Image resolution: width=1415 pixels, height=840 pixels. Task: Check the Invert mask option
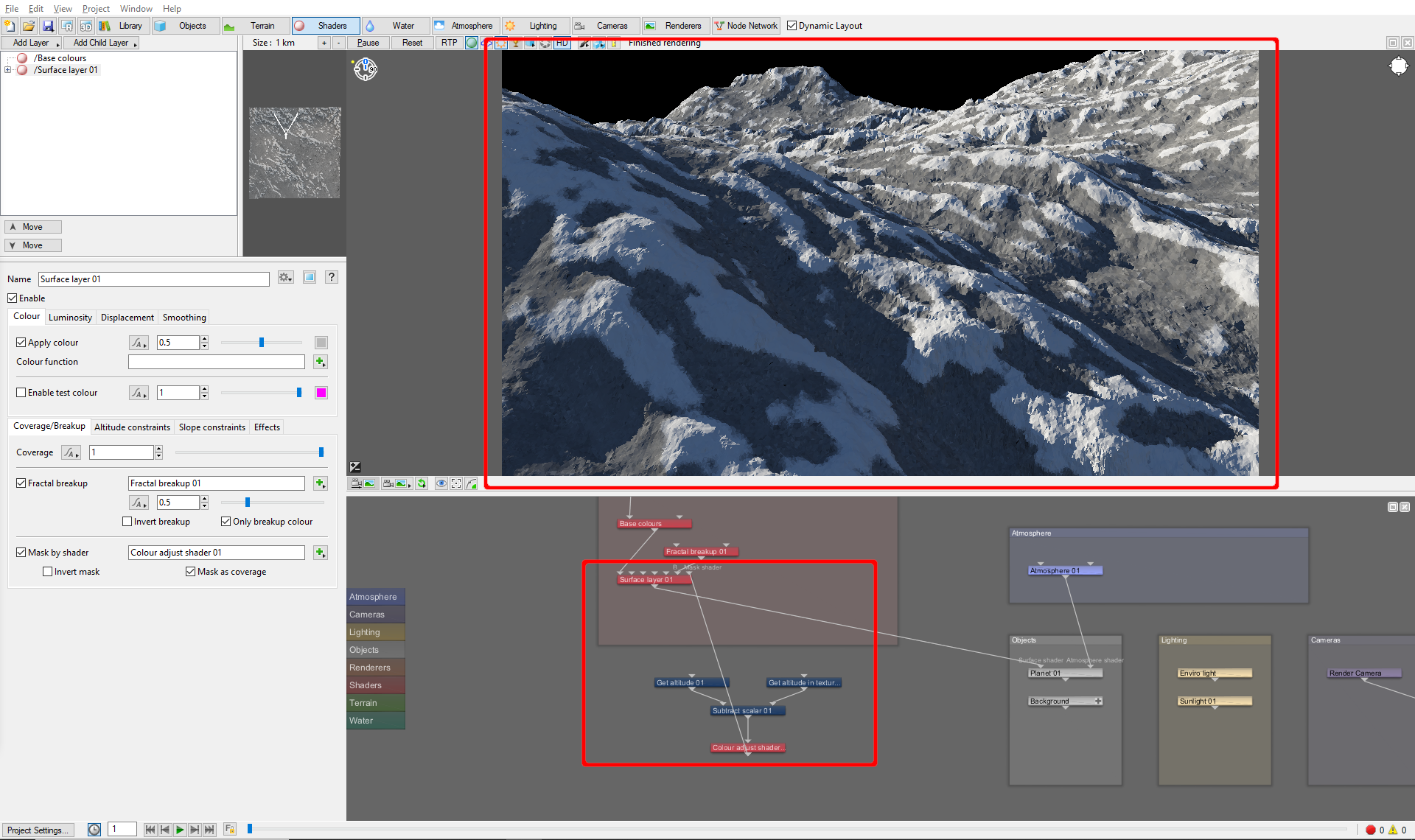(48, 572)
